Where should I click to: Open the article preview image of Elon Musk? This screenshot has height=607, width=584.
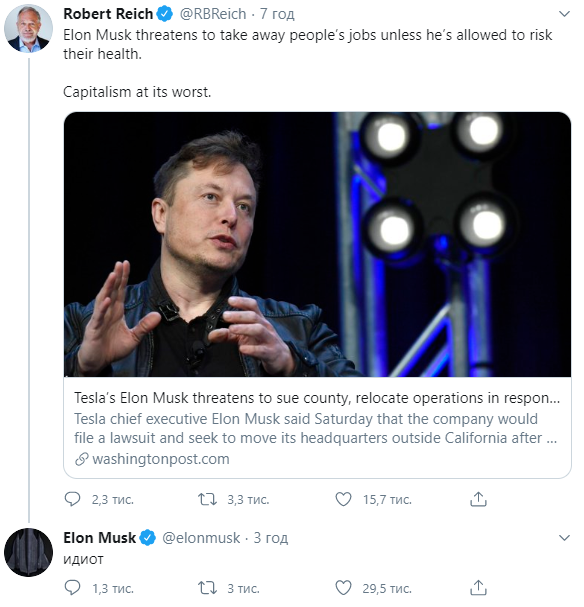[317, 244]
